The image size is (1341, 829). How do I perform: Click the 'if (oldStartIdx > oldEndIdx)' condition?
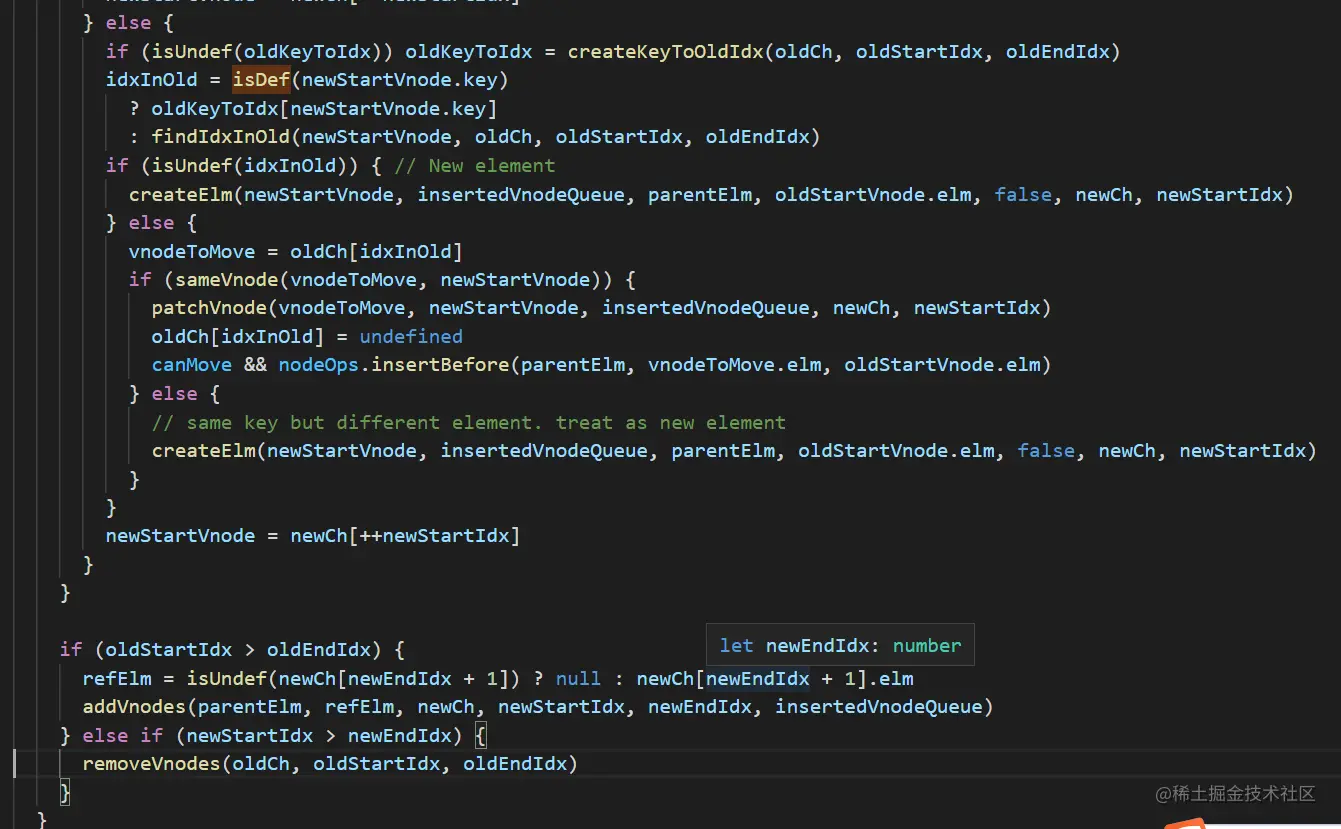coord(220,650)
